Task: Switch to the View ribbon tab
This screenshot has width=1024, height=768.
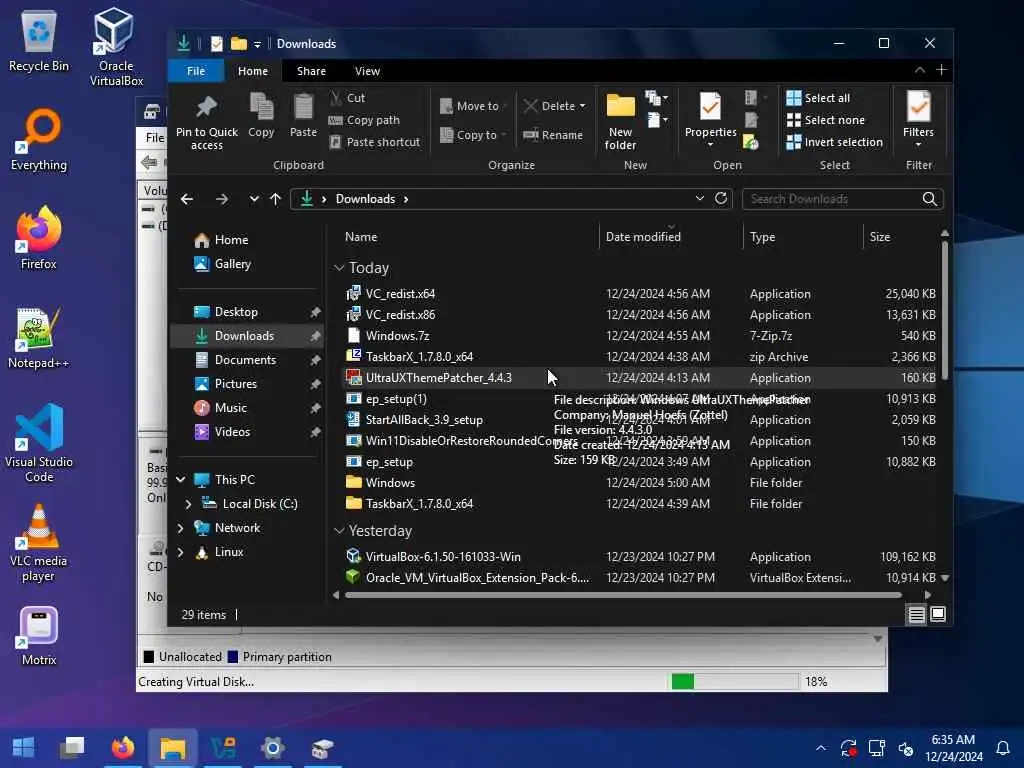Action: point(367,71)
